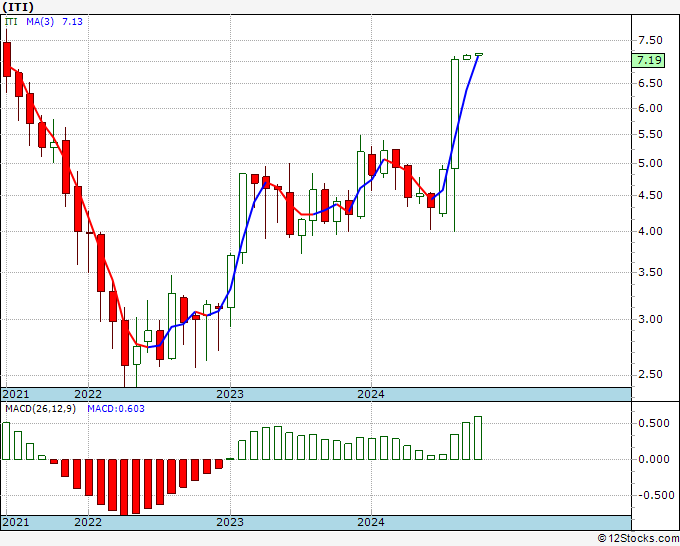Click the 5.00 price axis label

[650, 163]
